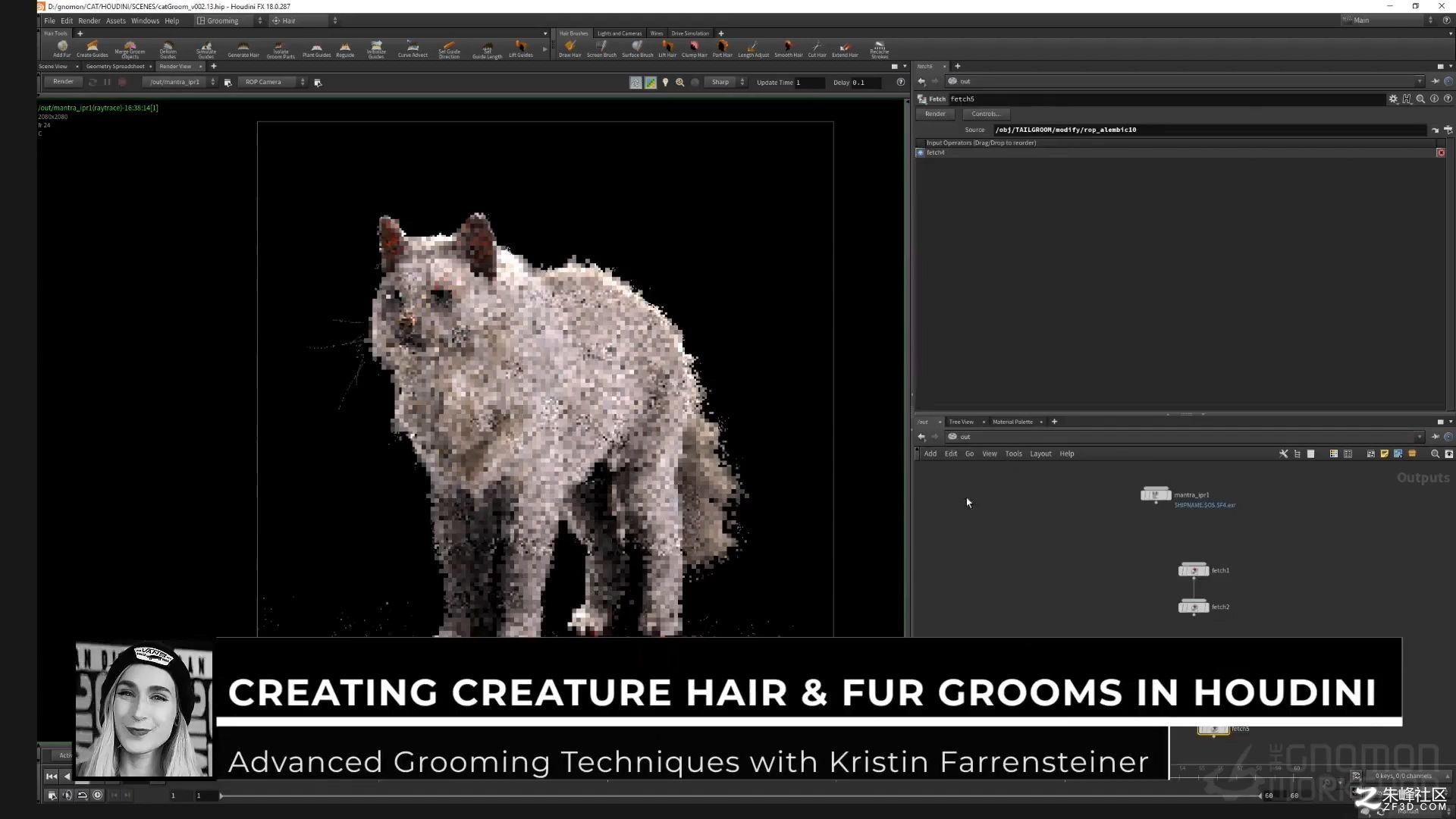Toggle the pin icon in parameter pane

[1435, 81]
